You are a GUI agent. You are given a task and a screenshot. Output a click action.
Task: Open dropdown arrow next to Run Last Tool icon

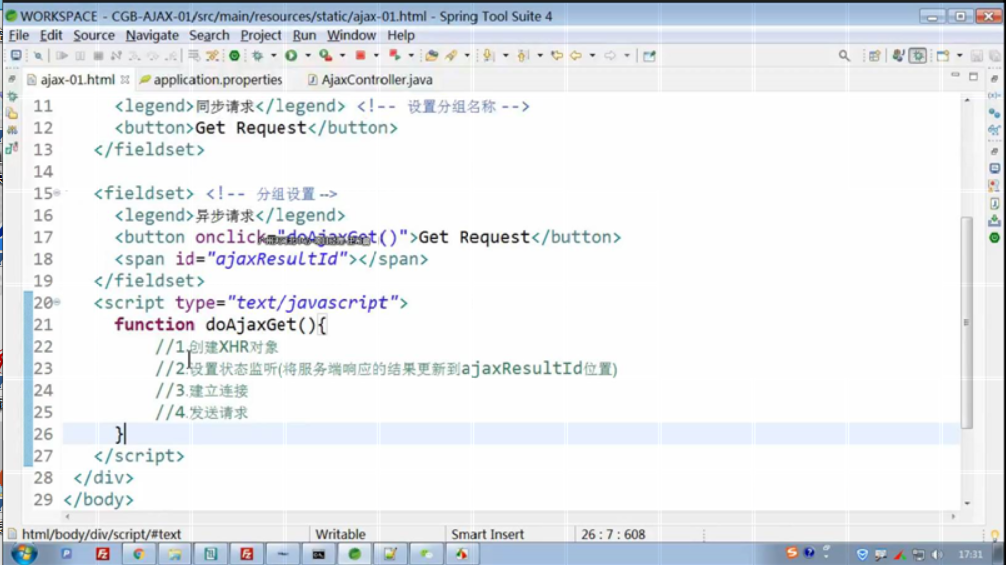(343, 56)
